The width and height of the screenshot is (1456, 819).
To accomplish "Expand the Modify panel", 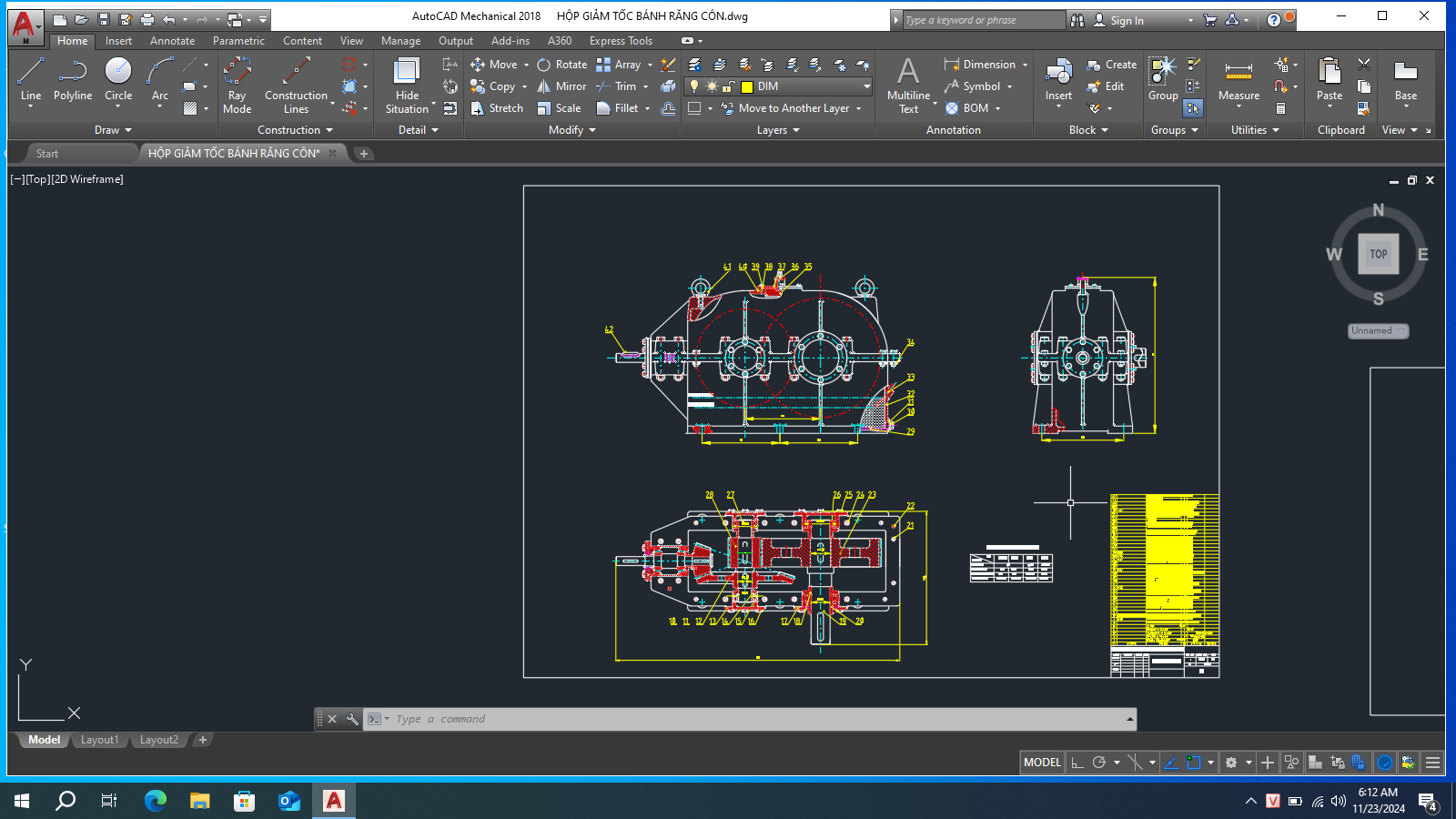I will 572,130.
